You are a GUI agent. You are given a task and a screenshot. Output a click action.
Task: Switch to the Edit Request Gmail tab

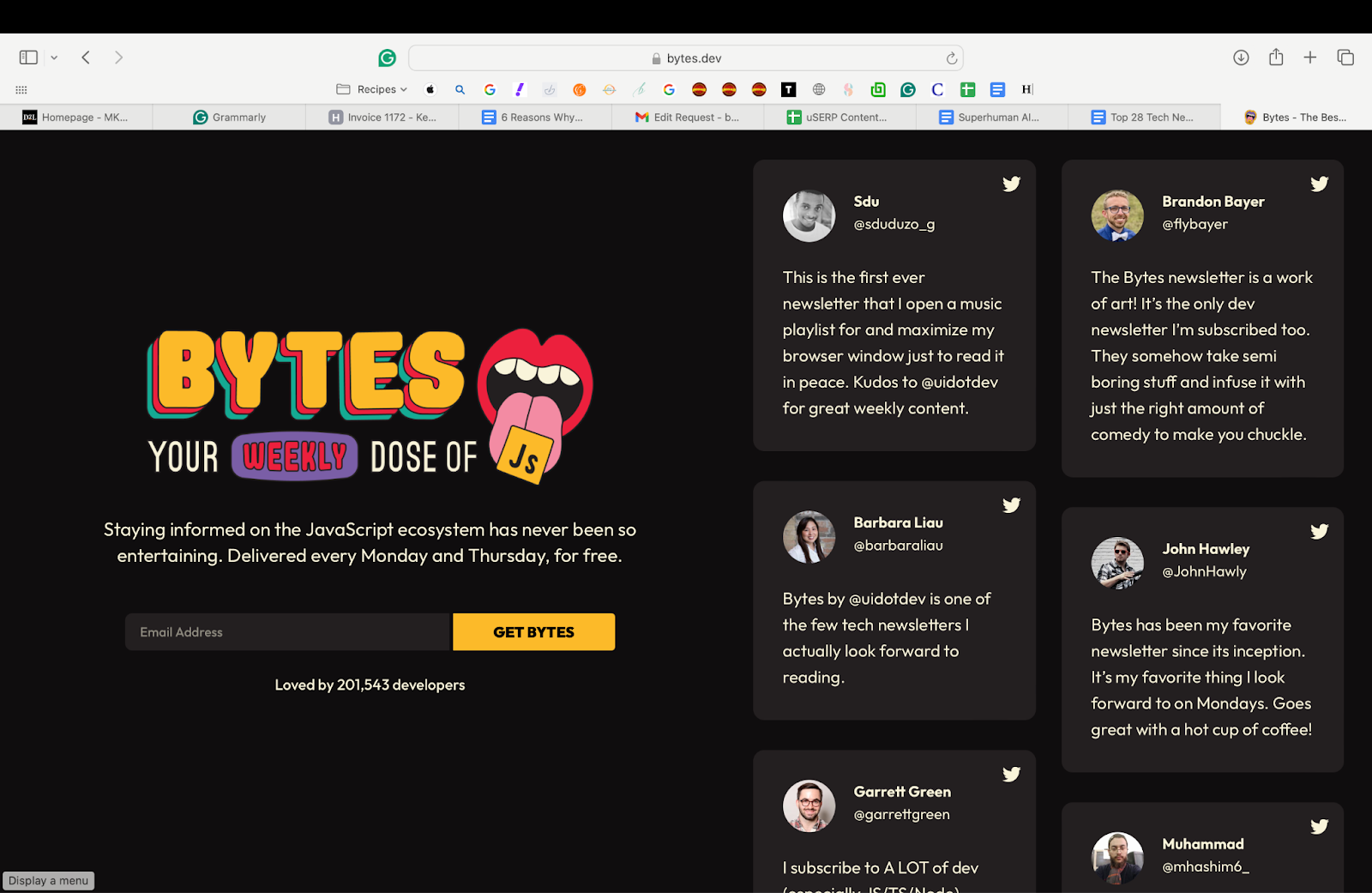(x=688, y=118)
